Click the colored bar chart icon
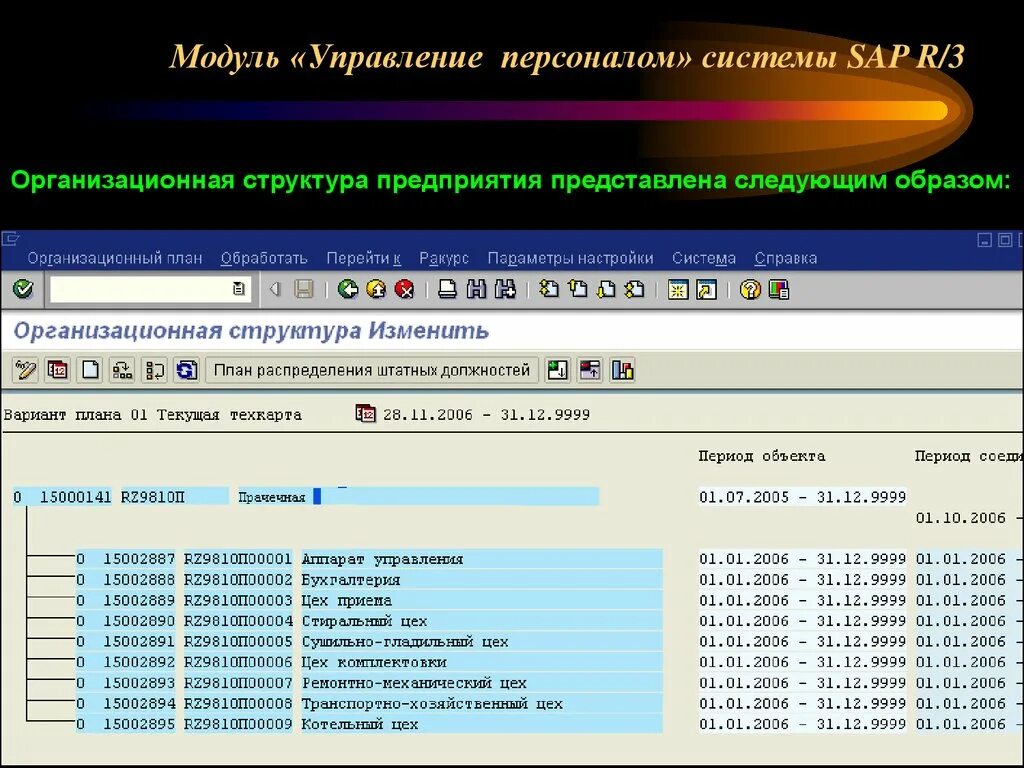This screenshot has height=768, width=1024. 622,370
